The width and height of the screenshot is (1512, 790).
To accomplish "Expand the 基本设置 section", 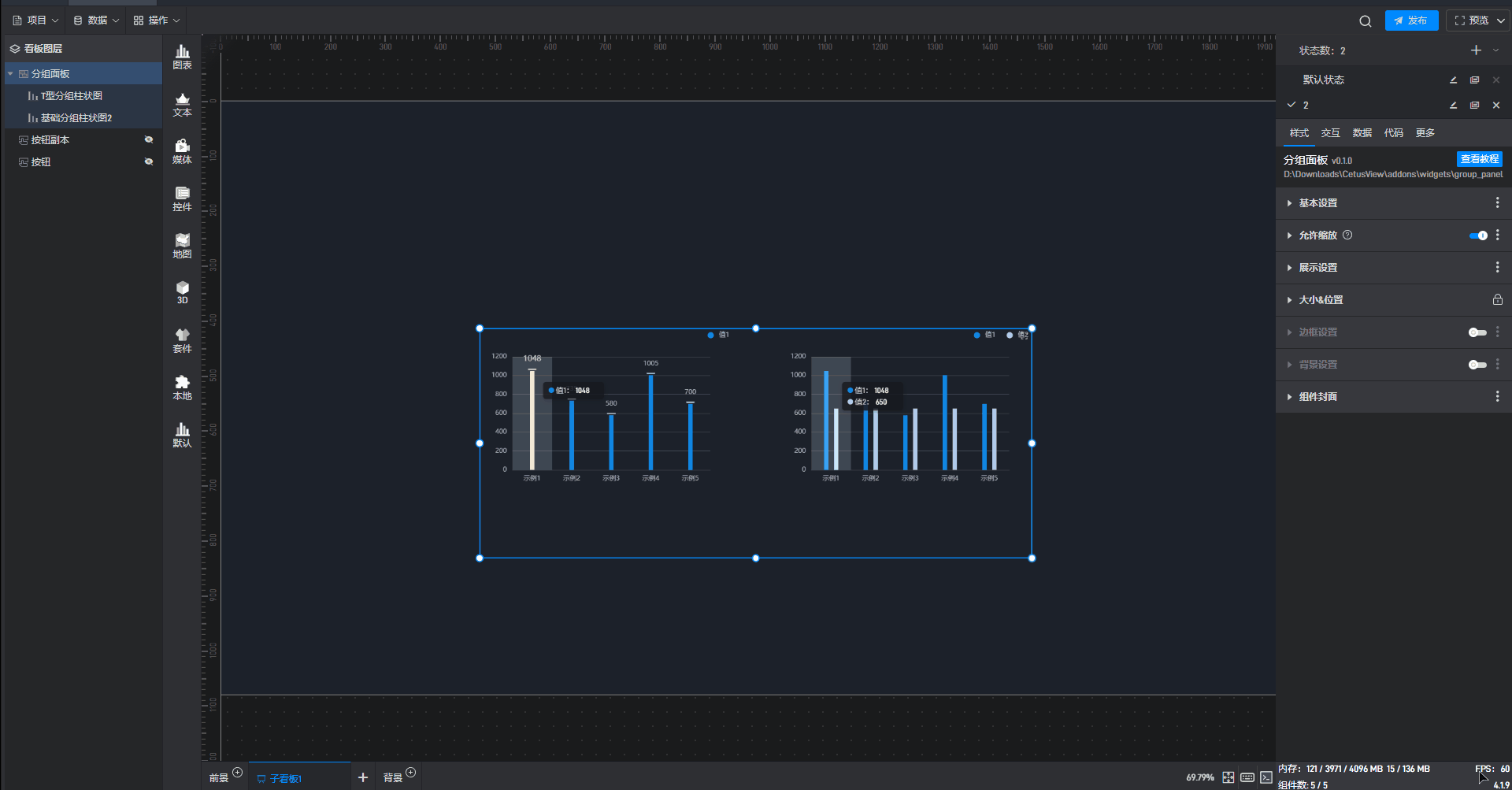I will 1318,203.
